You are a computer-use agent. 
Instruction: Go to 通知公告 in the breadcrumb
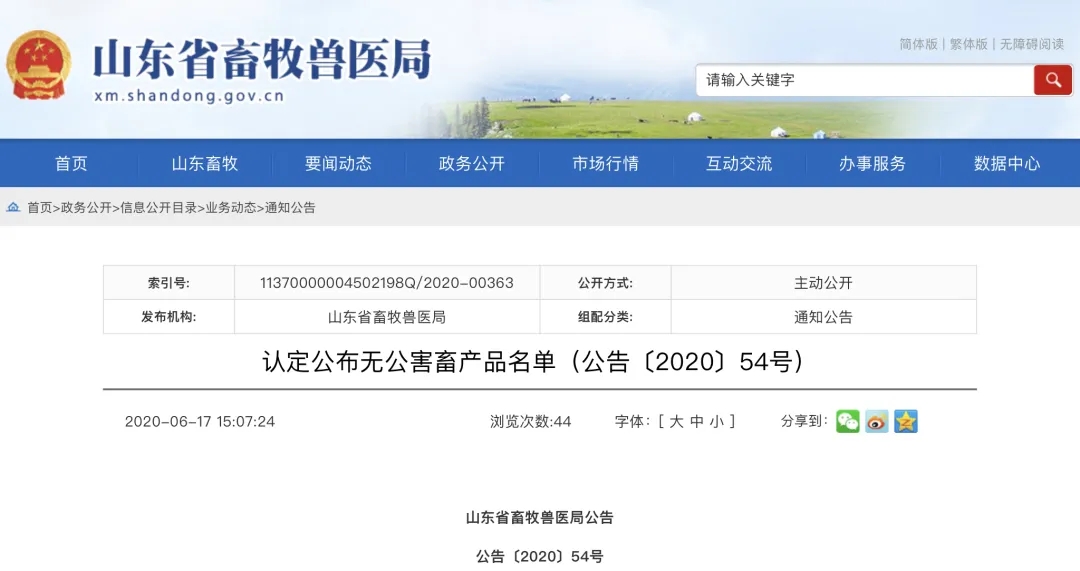290,207
